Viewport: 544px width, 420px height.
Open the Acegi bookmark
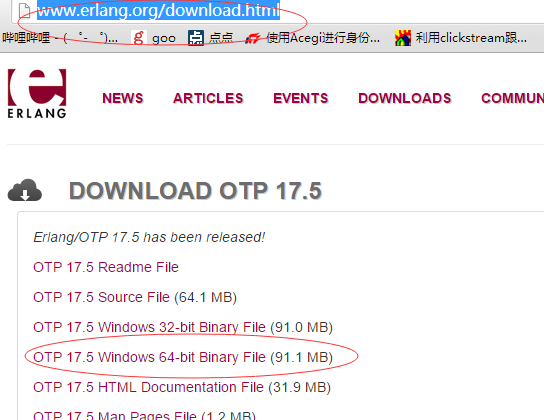[312, 38]
